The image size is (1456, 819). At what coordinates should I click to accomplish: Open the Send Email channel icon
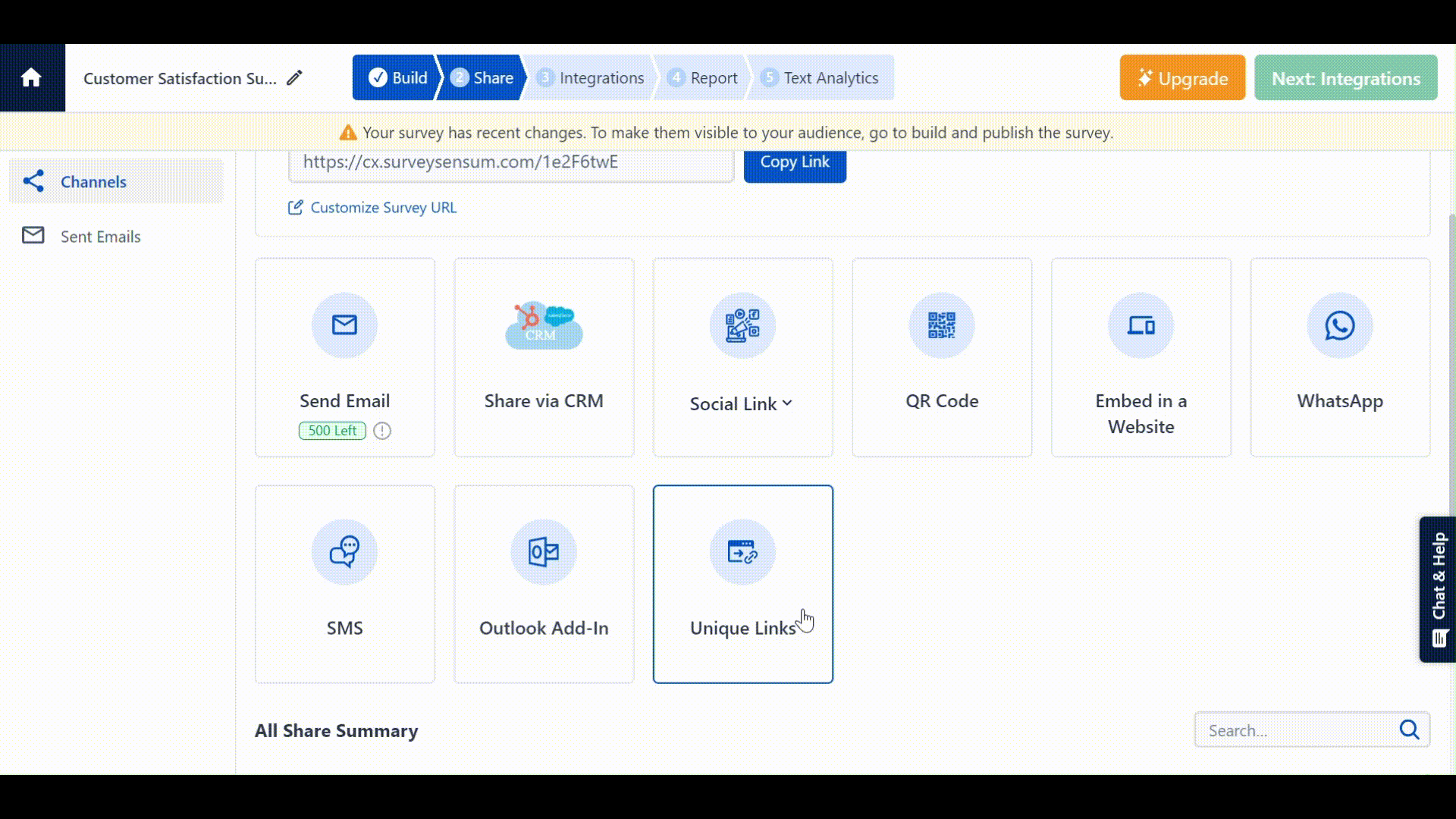(344, 326)
